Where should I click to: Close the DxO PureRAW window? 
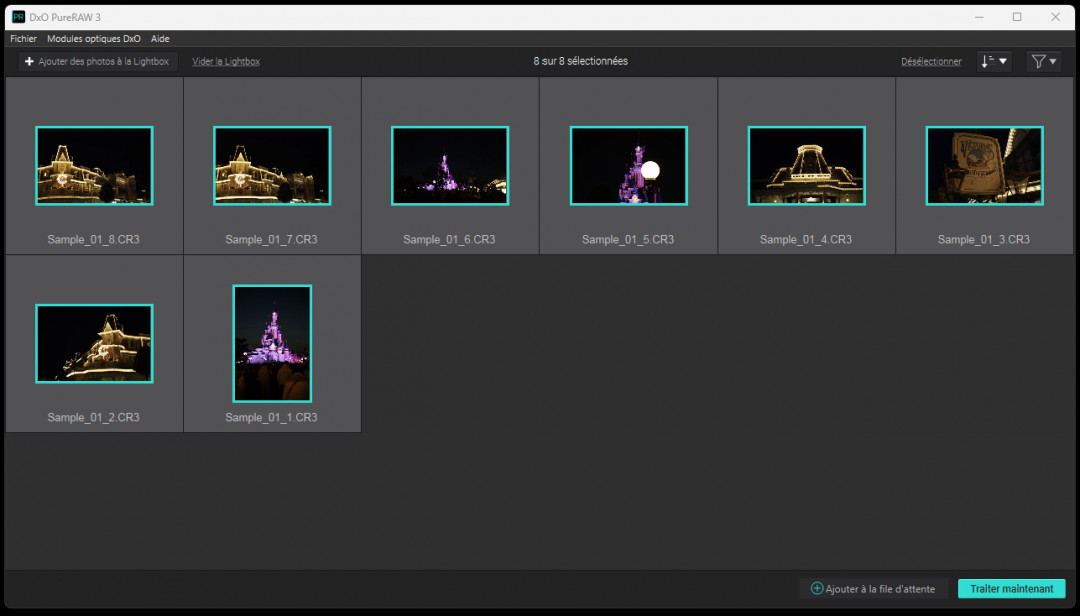tap(1055, 17)
